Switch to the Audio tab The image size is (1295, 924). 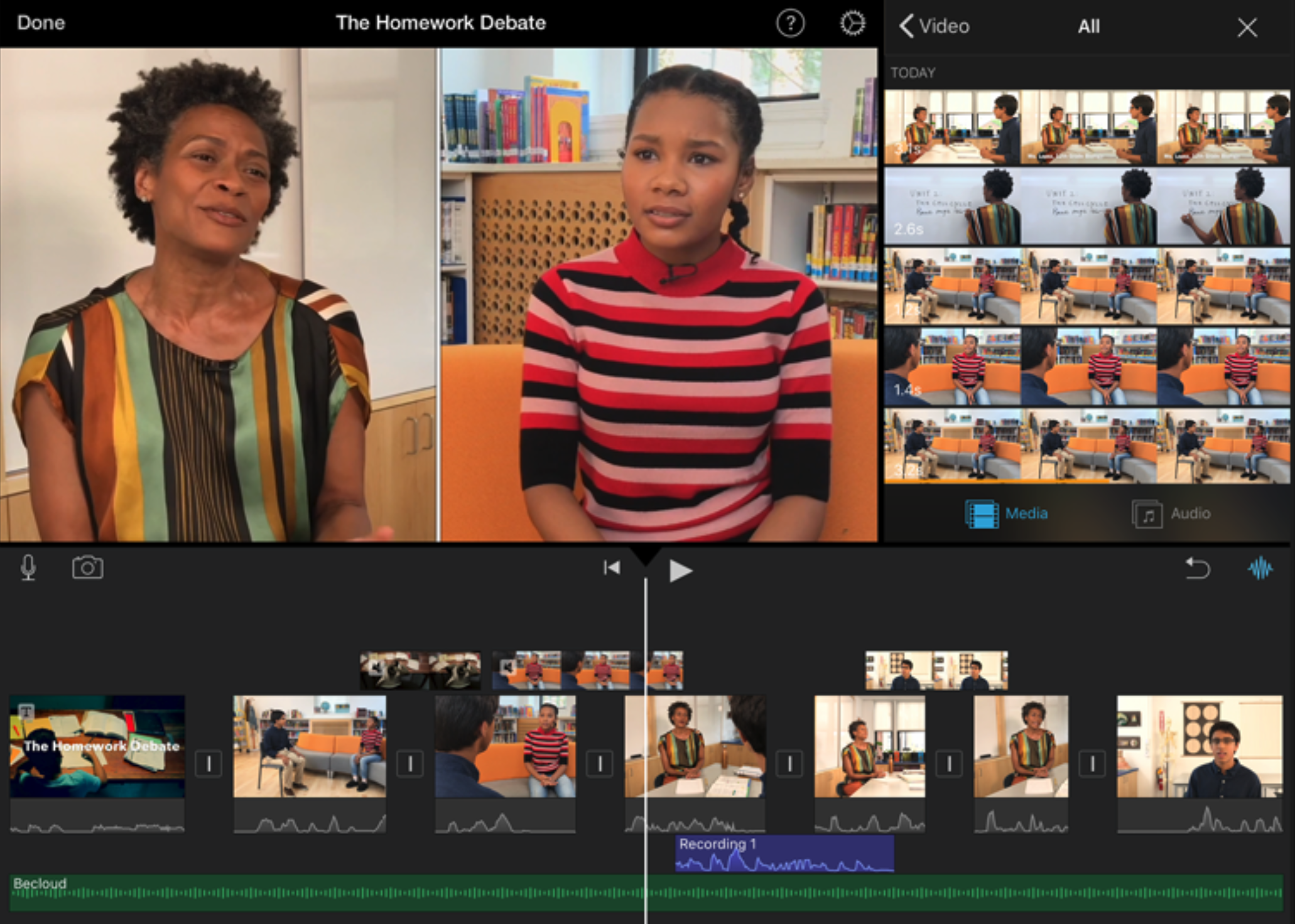coord(1171,513)
